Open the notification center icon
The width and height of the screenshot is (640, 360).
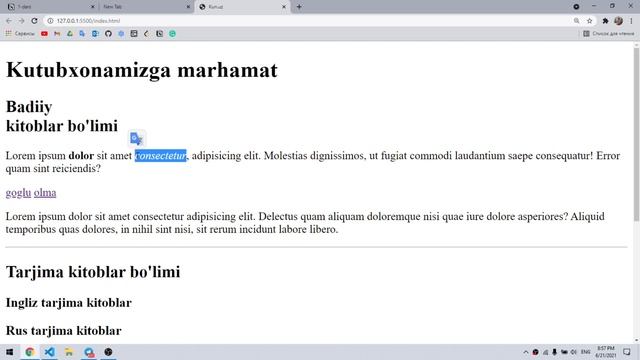coord(627,352)
